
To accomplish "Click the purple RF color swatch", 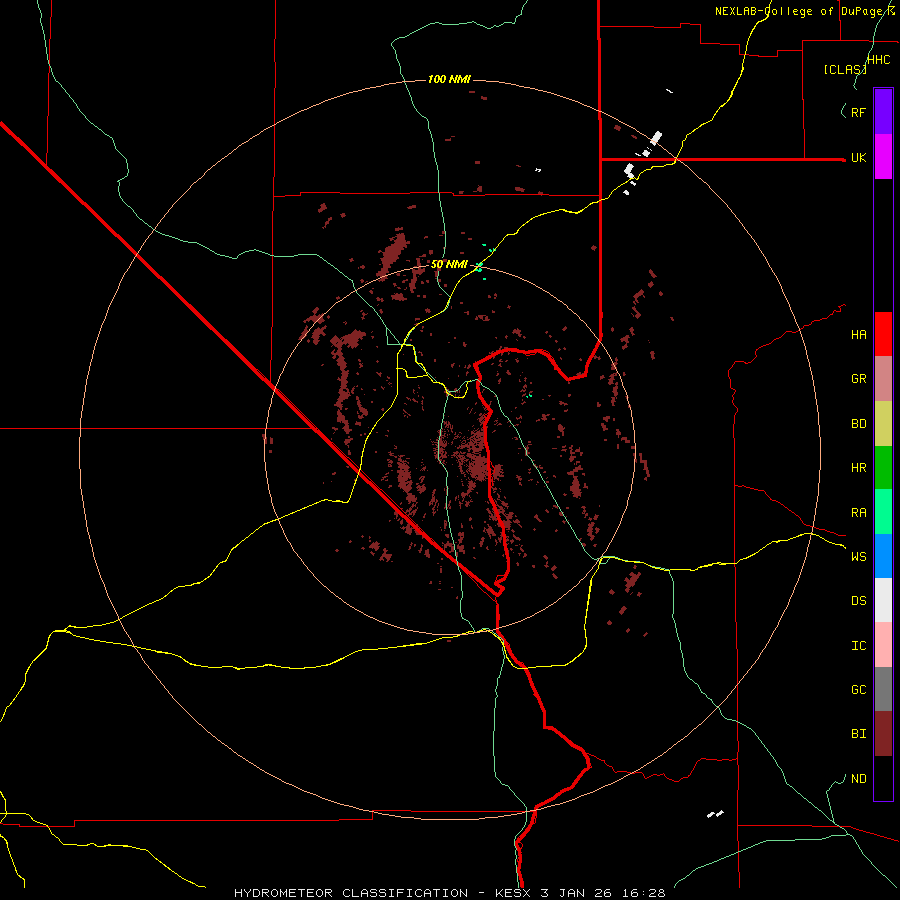I will pos(883,112).
